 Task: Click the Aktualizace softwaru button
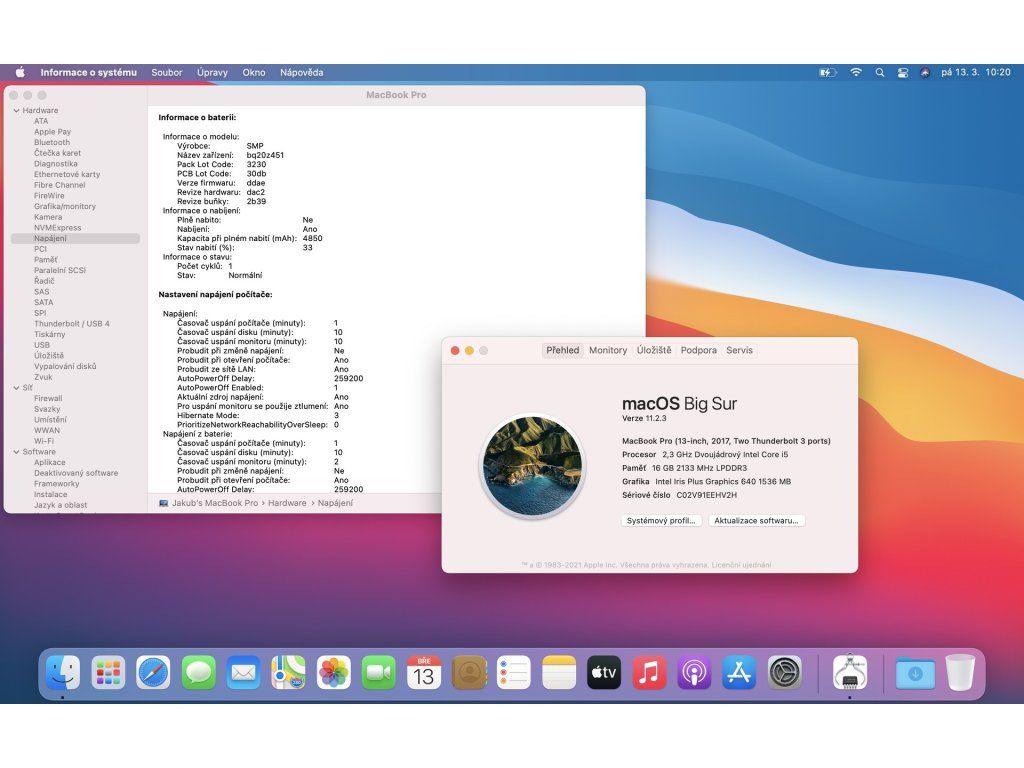pyautogui.click(x=756, y=521)
